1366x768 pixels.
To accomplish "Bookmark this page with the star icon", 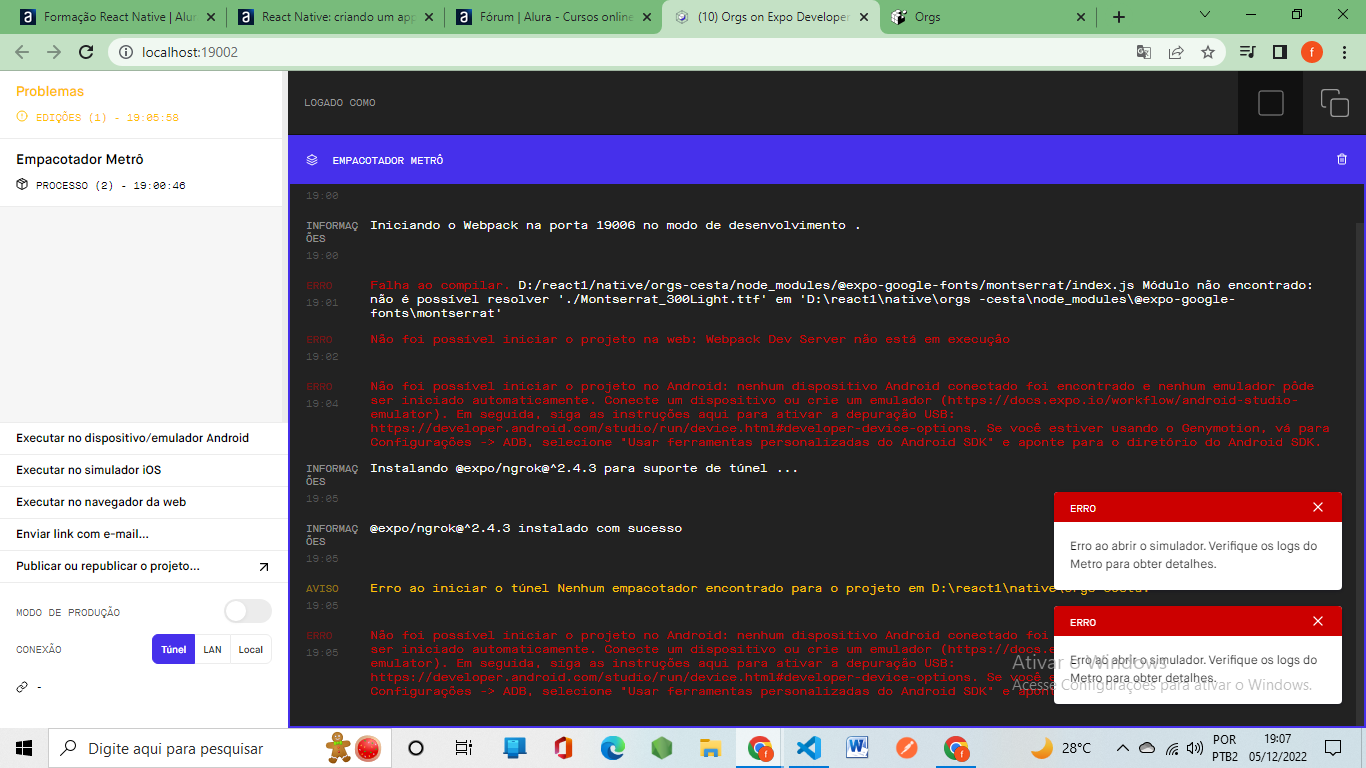I will (1208, 52).
